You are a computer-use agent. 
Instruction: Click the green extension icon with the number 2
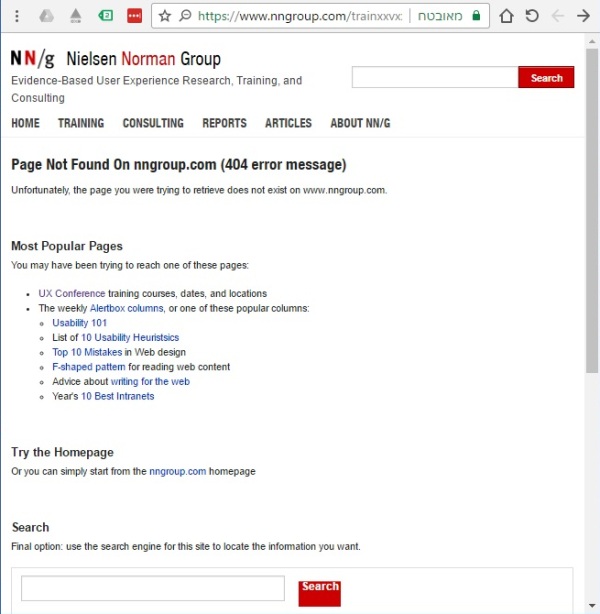[x=105, y=16]
